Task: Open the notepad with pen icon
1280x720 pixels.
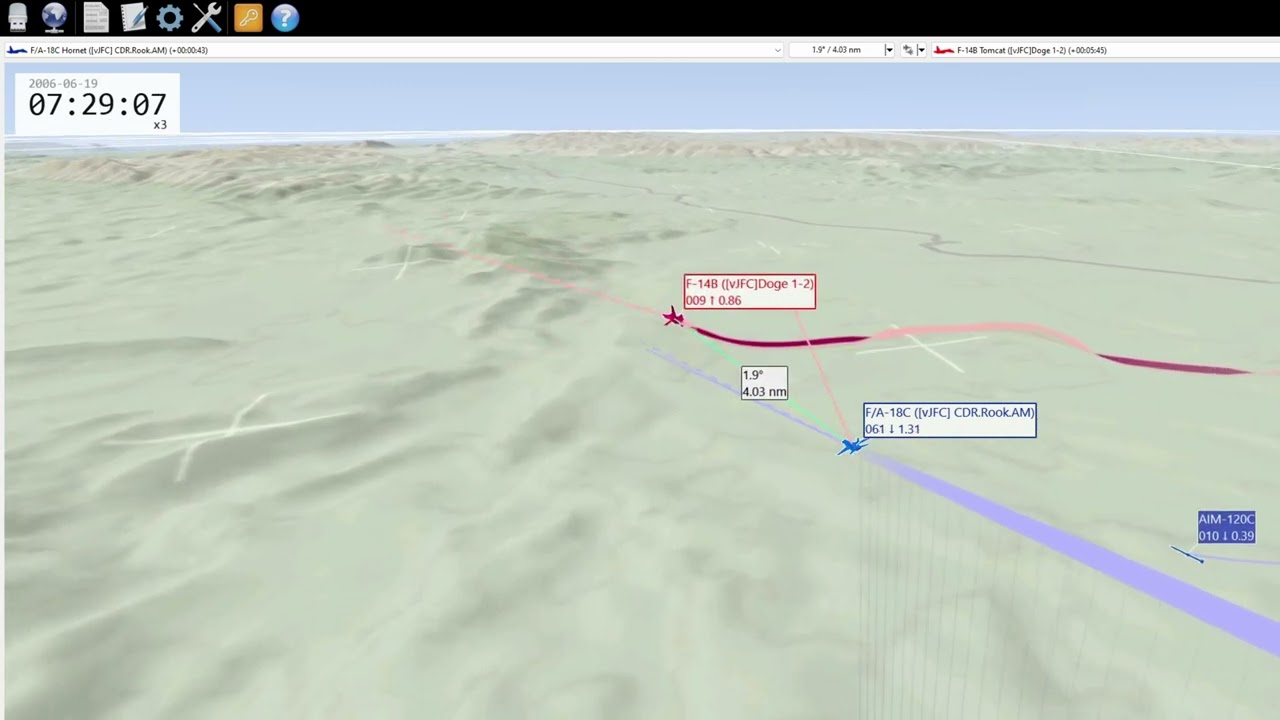Action: pos(133,17)
